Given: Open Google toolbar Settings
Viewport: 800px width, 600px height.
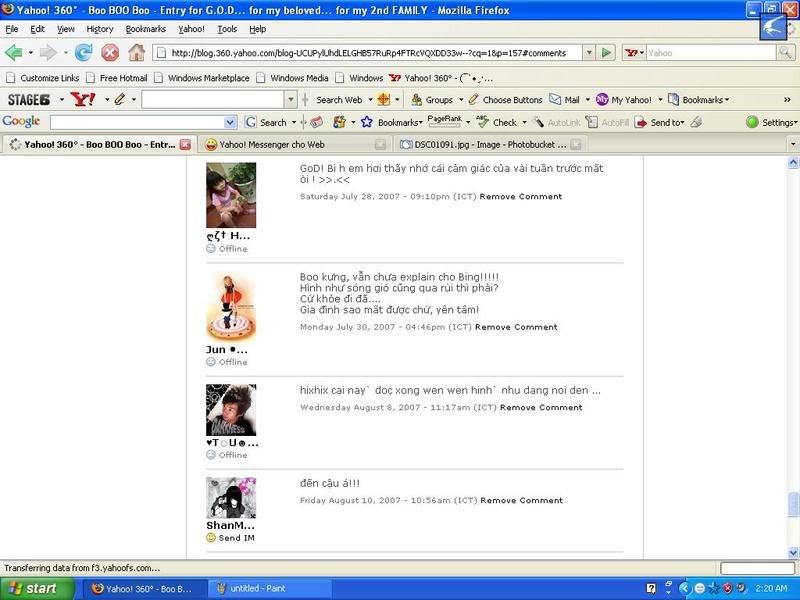Looking at the screenshot, I should pos(771,122).
